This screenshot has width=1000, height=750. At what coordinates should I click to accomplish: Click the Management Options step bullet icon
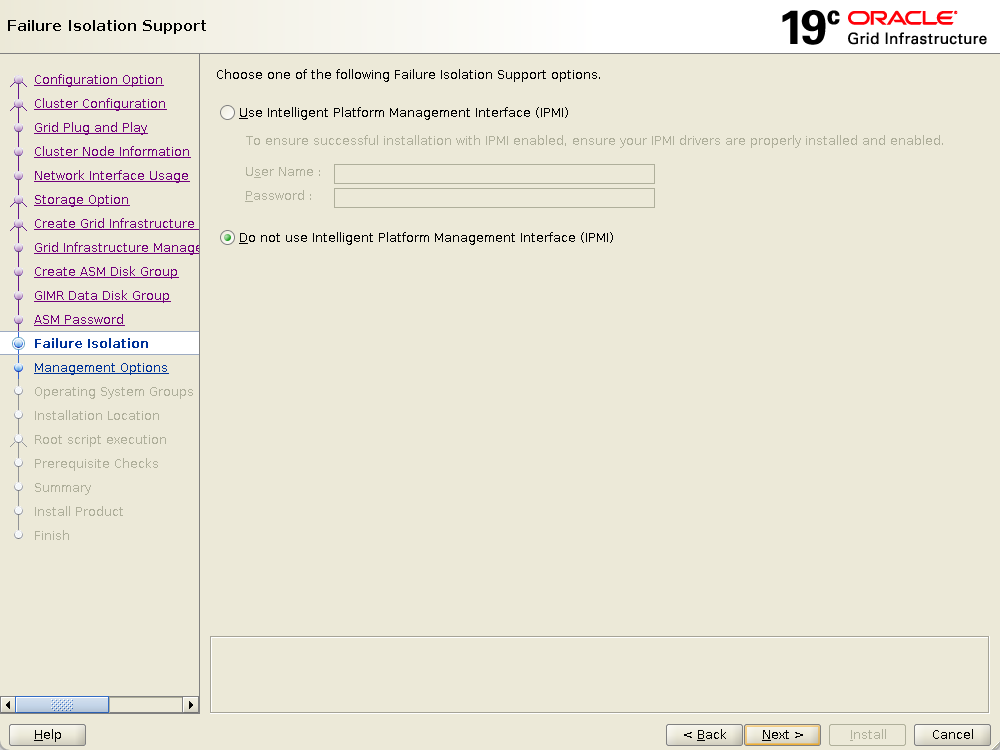[18, 368]
